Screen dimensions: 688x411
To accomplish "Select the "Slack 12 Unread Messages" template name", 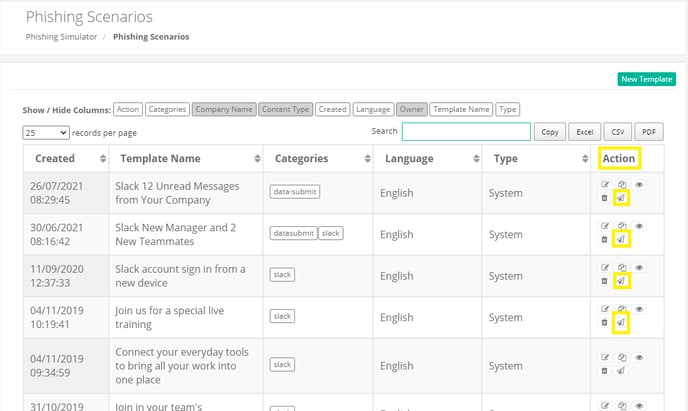I will click(x=177, y=193).
